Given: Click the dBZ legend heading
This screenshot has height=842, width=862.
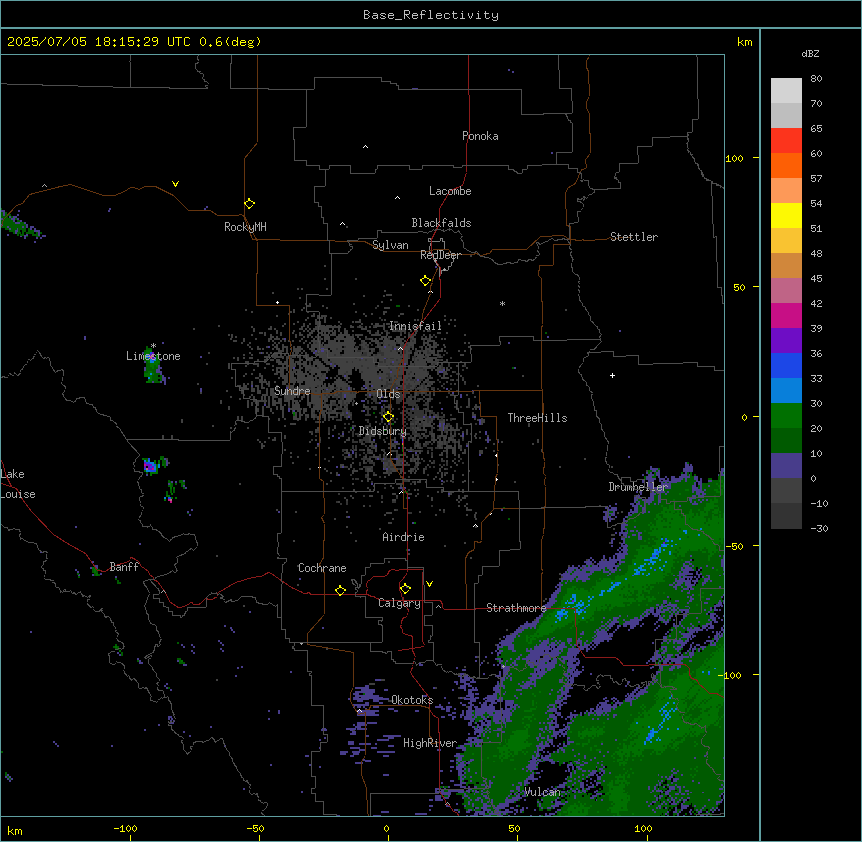Looking at the screenshot, I should tap(810, 53).
